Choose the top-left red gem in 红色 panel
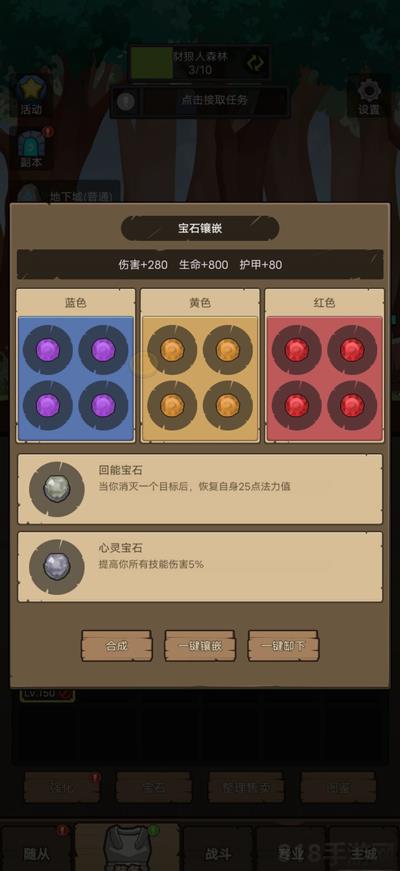This screenshot has height=871, width=400. click(x=297, y=350)
